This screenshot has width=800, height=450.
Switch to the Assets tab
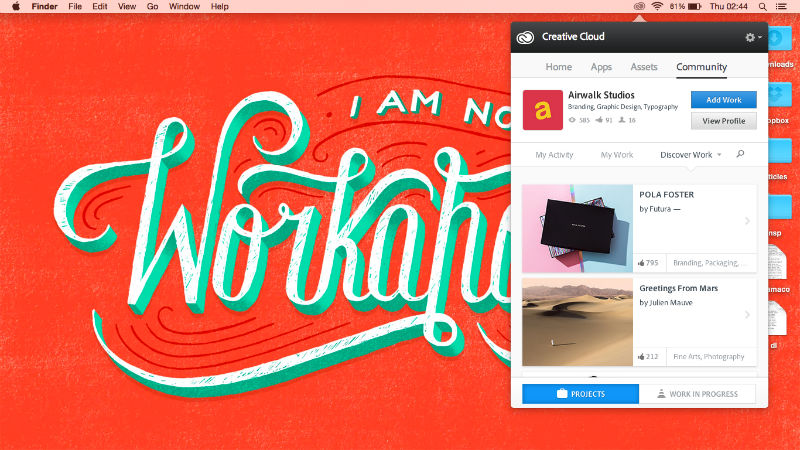coord(644,67)
